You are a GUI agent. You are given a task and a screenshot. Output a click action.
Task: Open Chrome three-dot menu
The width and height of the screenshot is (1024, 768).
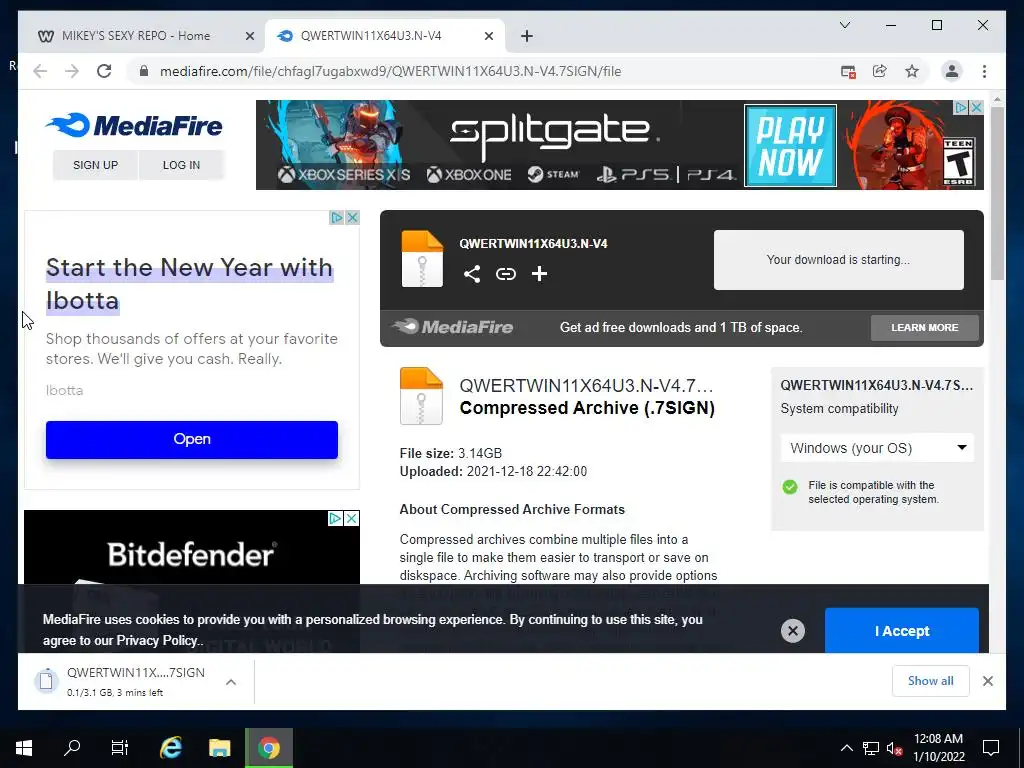(x=984, y=71)
